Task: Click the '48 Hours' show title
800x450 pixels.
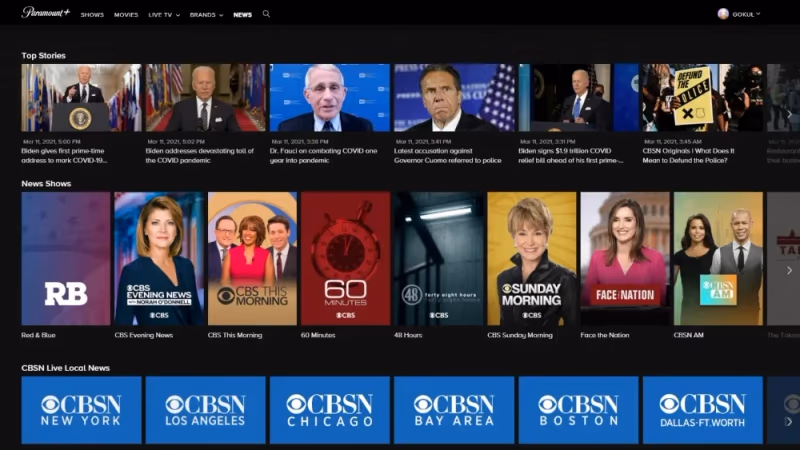Action: 408,335
